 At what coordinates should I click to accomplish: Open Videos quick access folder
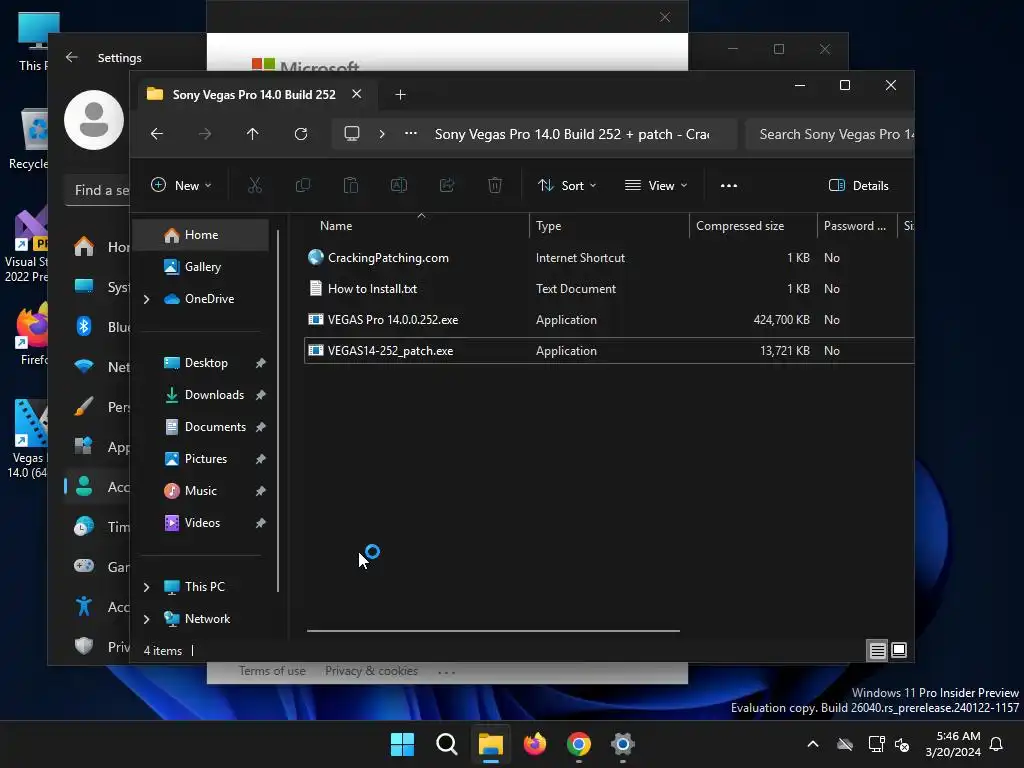click(x=200, y=523)
